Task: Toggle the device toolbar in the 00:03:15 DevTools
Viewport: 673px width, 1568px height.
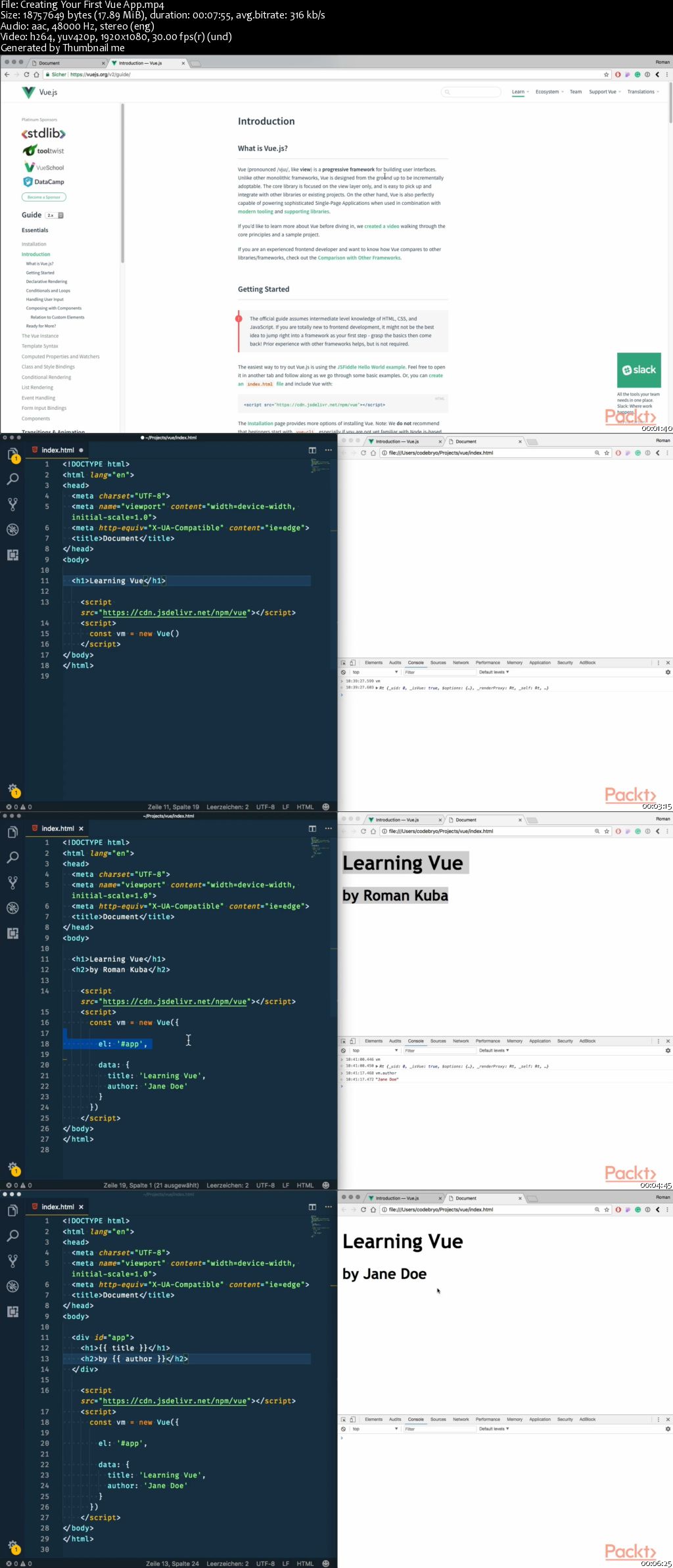Action: (x=353, y=663)
